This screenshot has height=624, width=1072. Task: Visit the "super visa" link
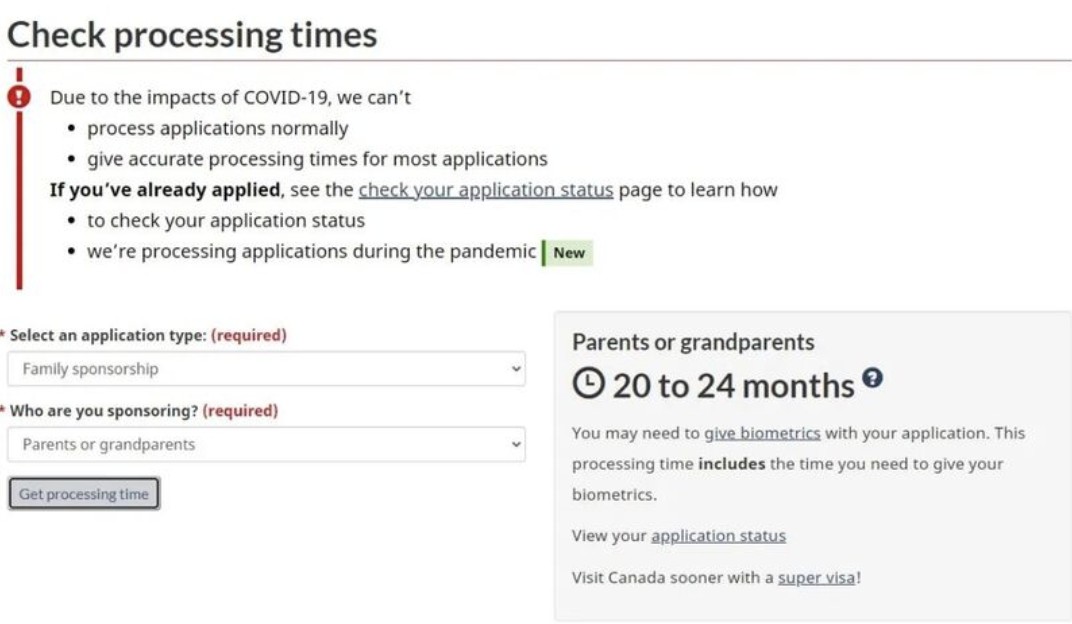(816, 578)
